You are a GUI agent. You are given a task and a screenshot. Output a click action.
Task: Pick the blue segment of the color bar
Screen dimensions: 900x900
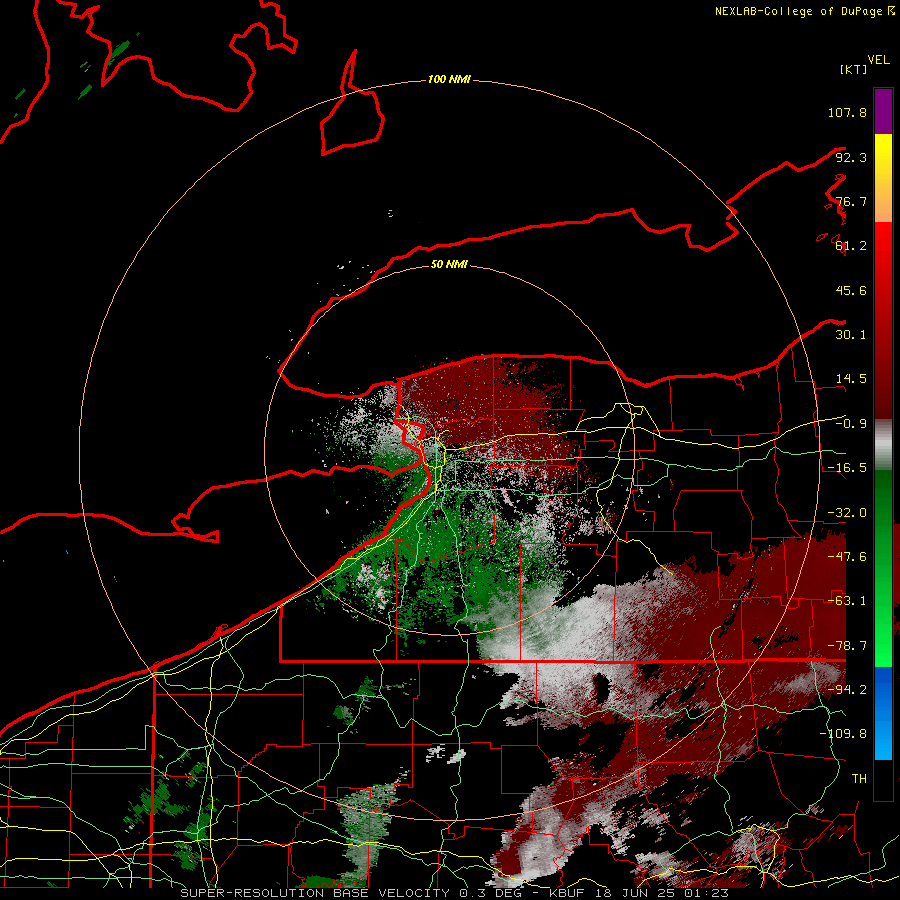(883, 713)
